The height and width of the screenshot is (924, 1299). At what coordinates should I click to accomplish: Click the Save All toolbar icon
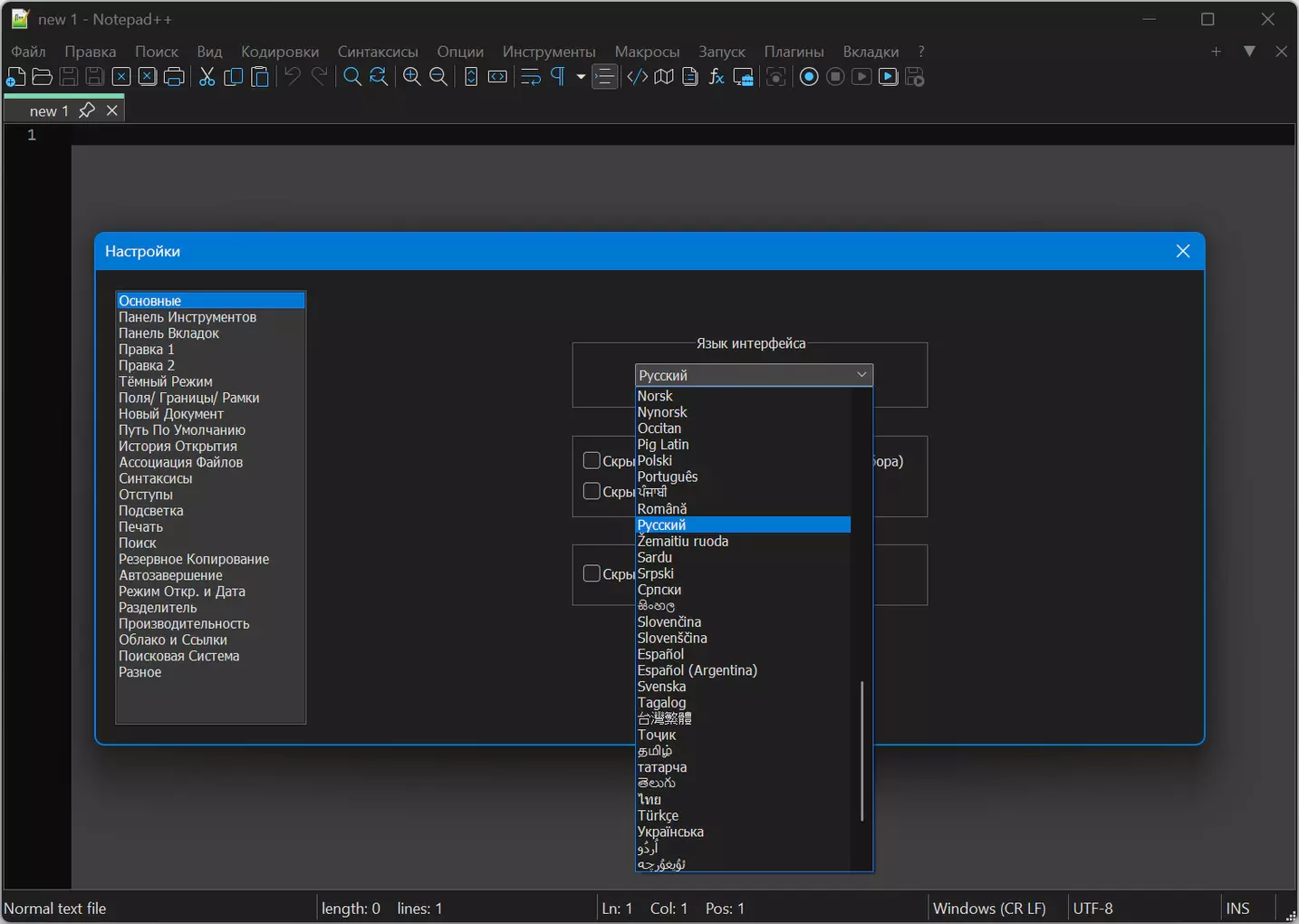click(94, 77)
